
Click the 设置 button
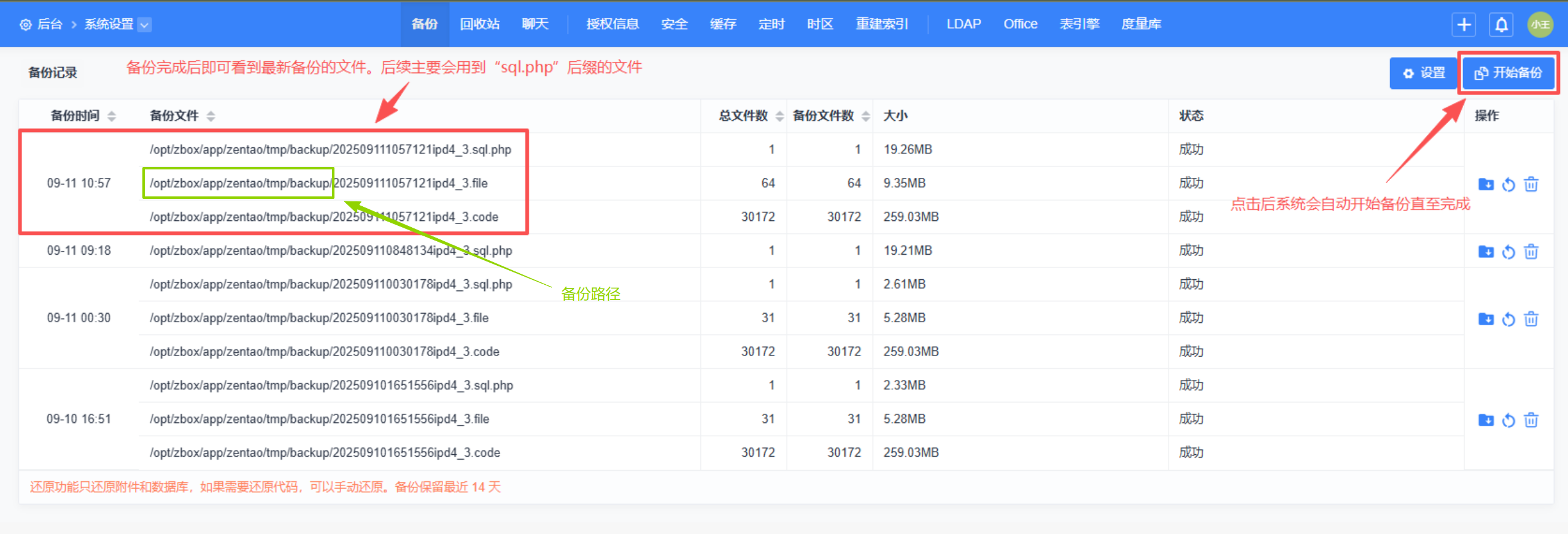coord(1423,73)
